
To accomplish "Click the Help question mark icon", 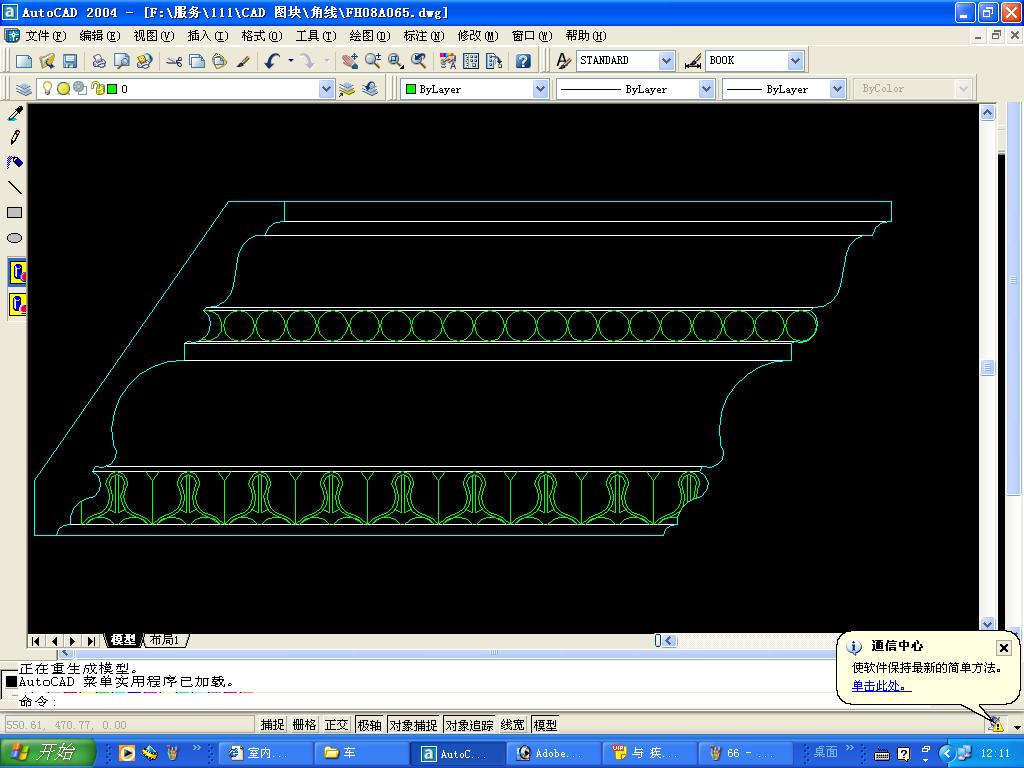I will point(523,61).
